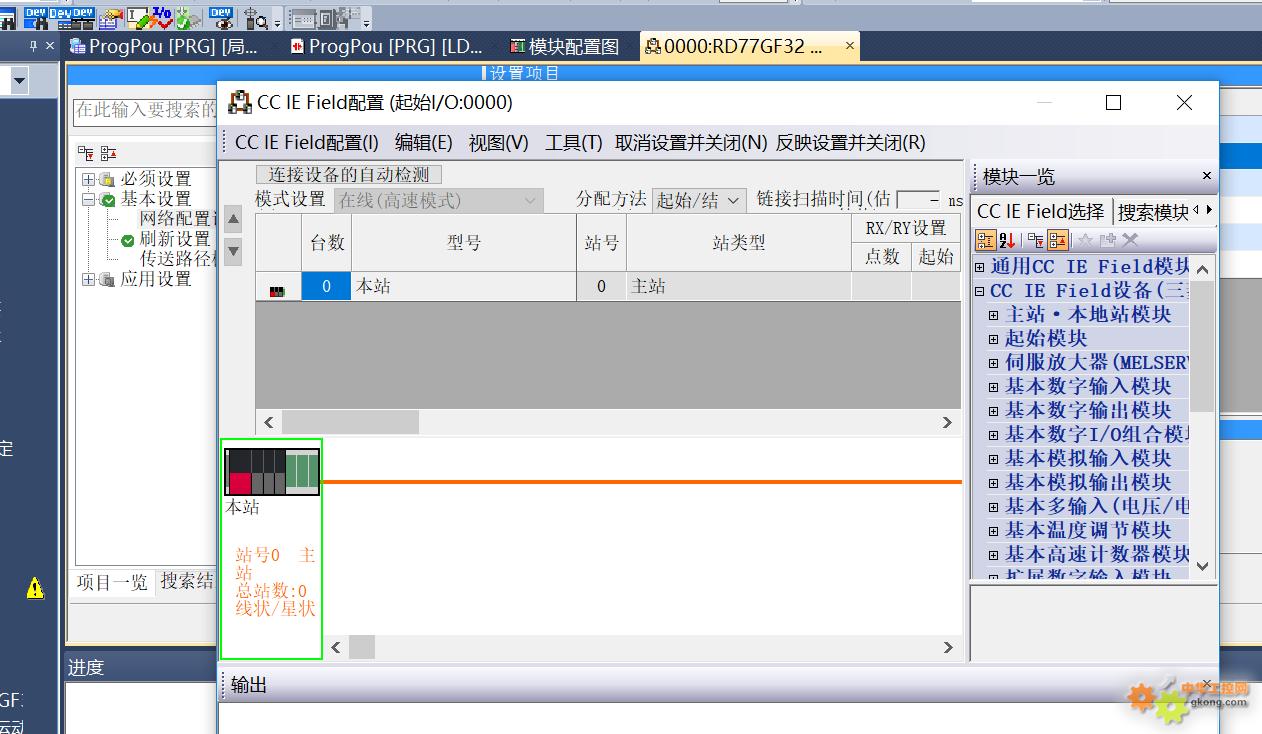
Task: Select the 项目一览 tab
Action: click(112, 582)
